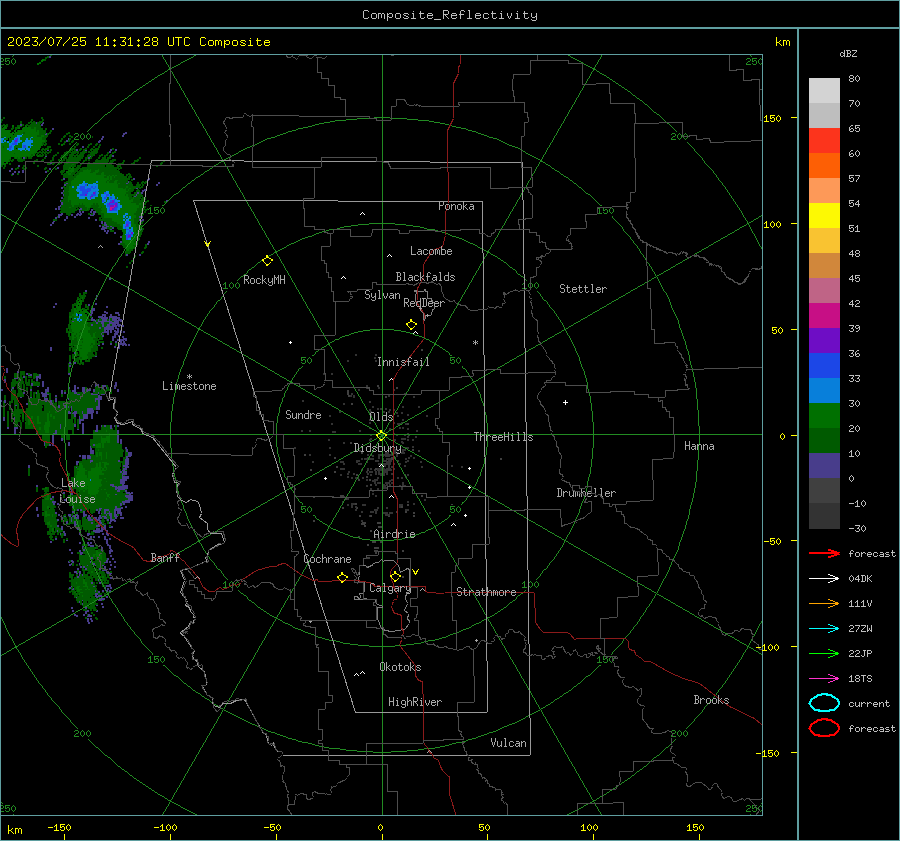Click the Okotoks town label

tap(400, 667)
